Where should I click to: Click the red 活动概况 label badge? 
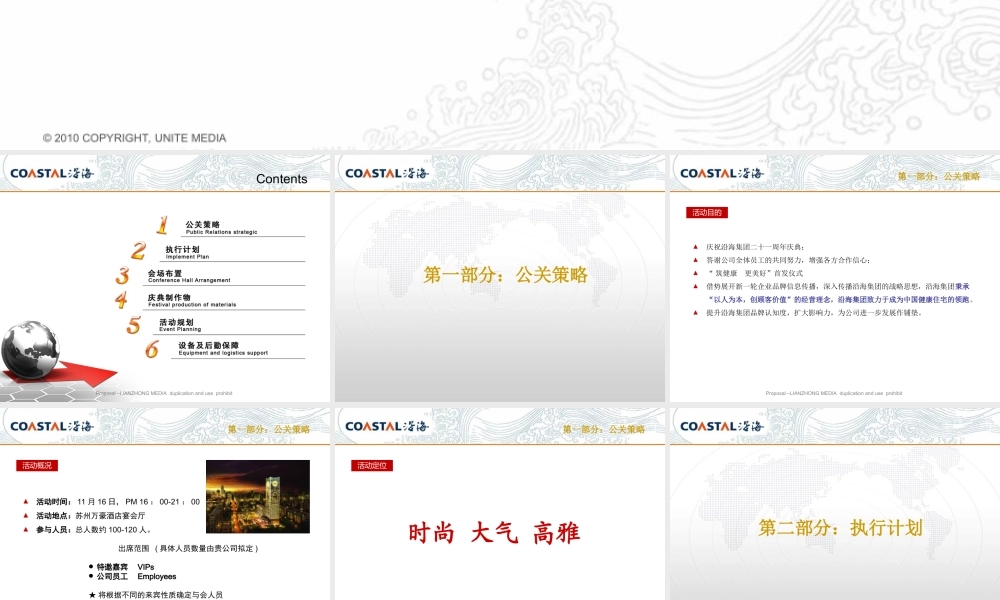pyautogui.click(x=38, y=464)
